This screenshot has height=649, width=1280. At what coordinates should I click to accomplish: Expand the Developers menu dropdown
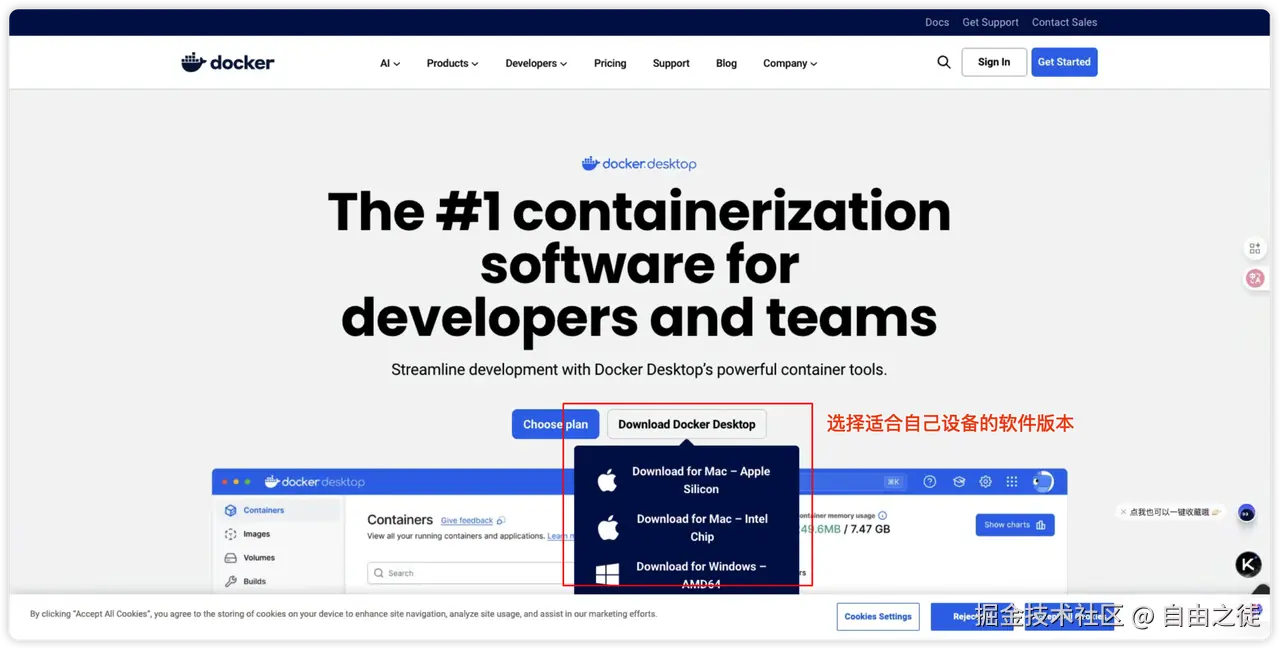536,63
